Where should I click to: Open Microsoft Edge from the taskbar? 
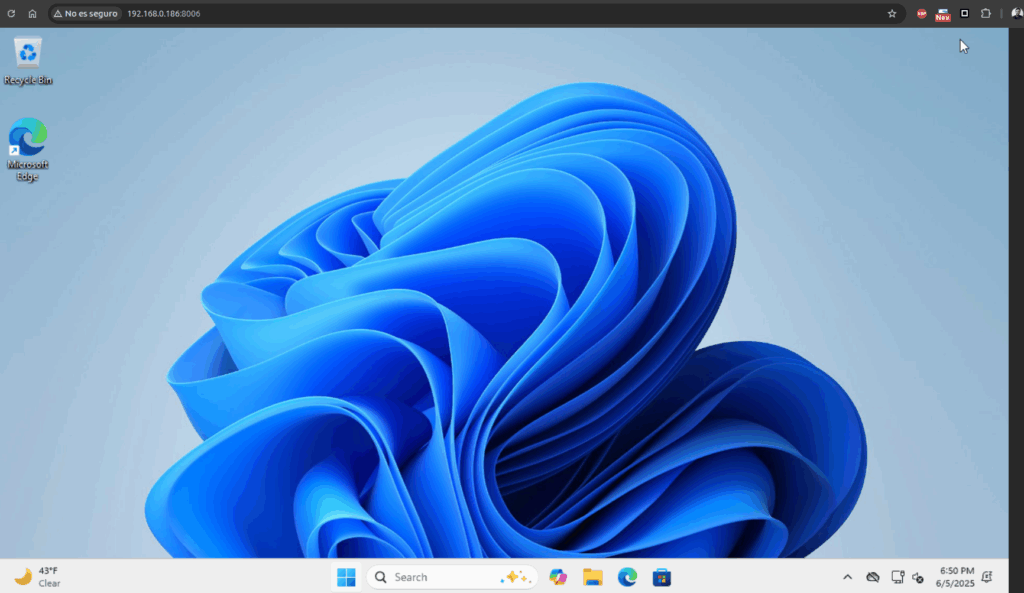(x=627, y=577)
